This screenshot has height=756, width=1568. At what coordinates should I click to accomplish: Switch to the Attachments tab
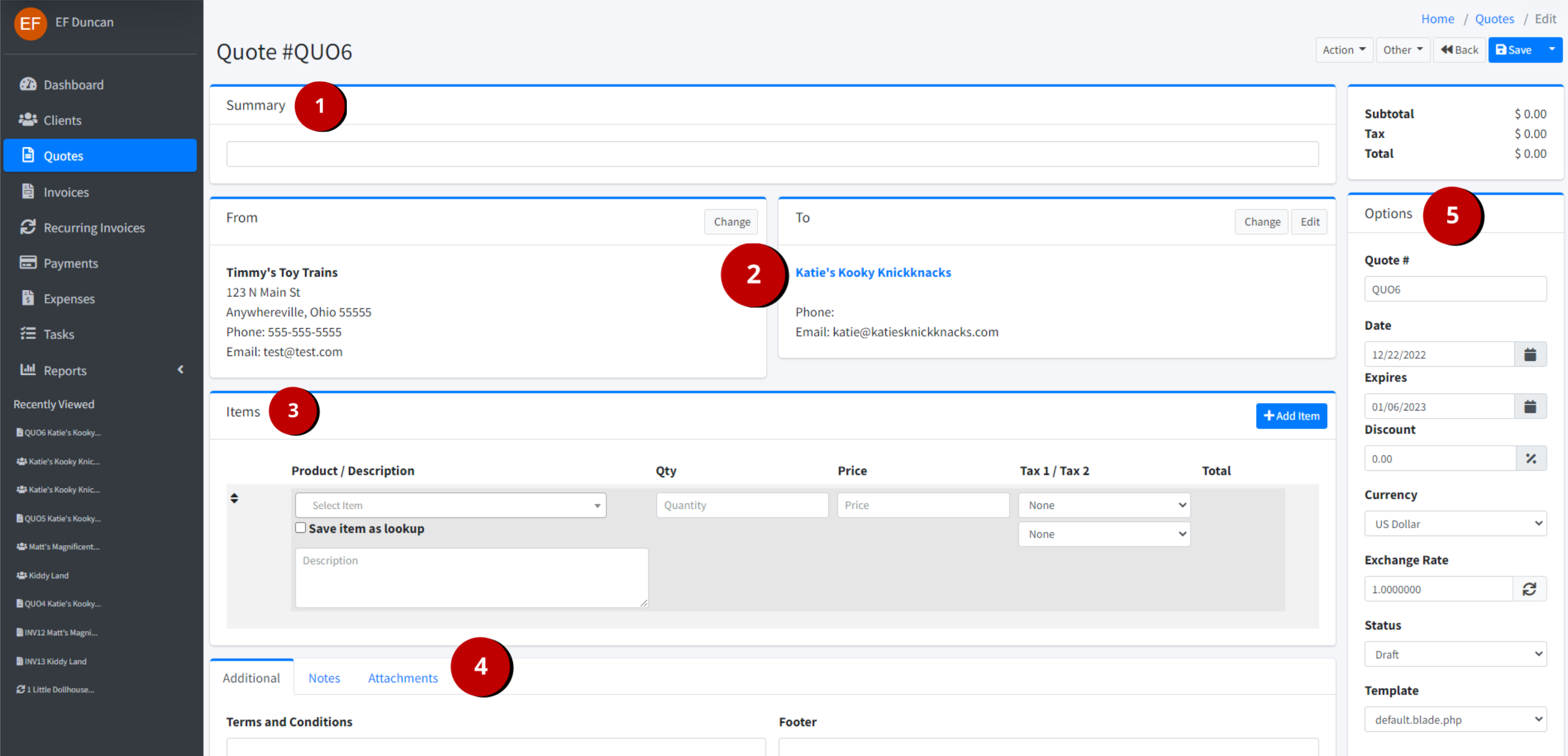click(x=402, y=678)
